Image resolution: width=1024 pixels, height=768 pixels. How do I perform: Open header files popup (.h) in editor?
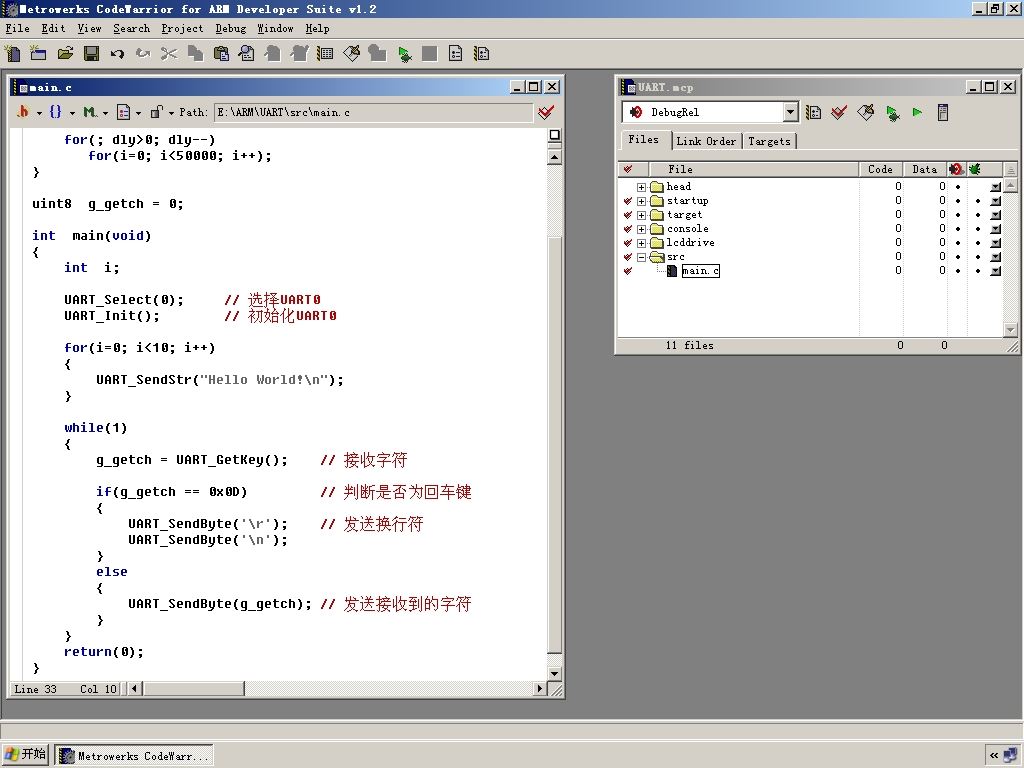tap(28, 112)
